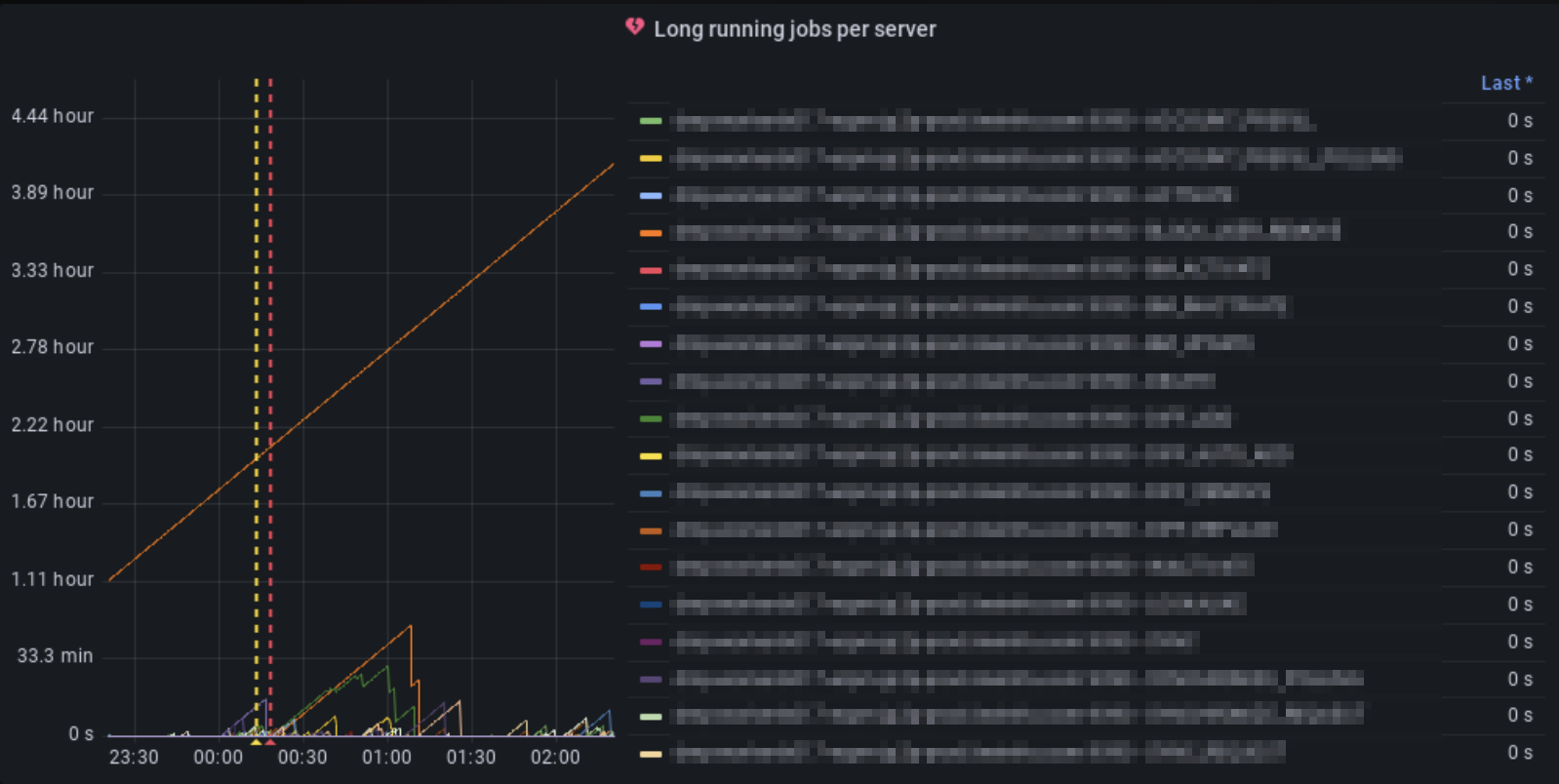Open the "Long running jobs per server" panel menu
Viewport: 1559px width, 784px height.
tap(794, 29)
